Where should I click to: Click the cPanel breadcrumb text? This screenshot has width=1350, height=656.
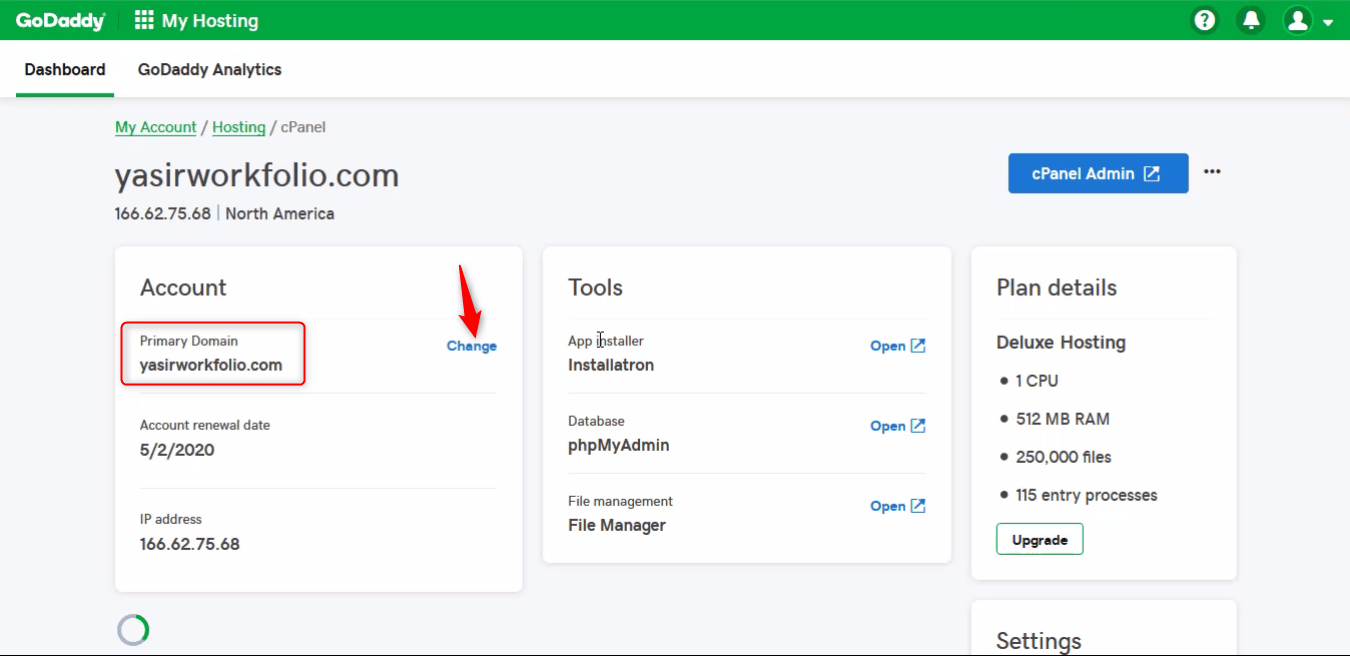[303, 127]
